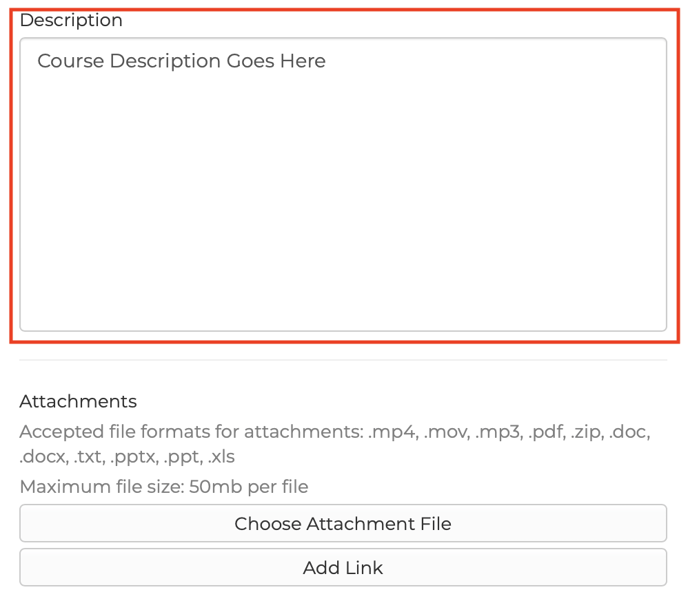Click the Description field label
Screen dimensions: 688x614
tap(71, 20)
